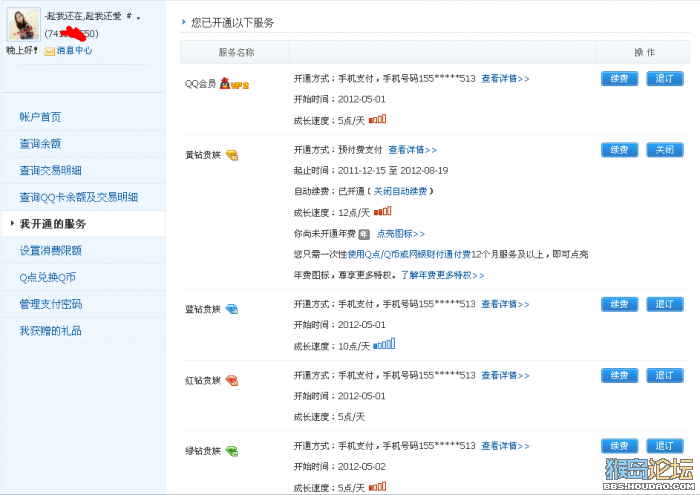Click 蓝钻 growth speed bar indicator
The image size is (700, 495).
pyautogui.click(x=384, y=344)
